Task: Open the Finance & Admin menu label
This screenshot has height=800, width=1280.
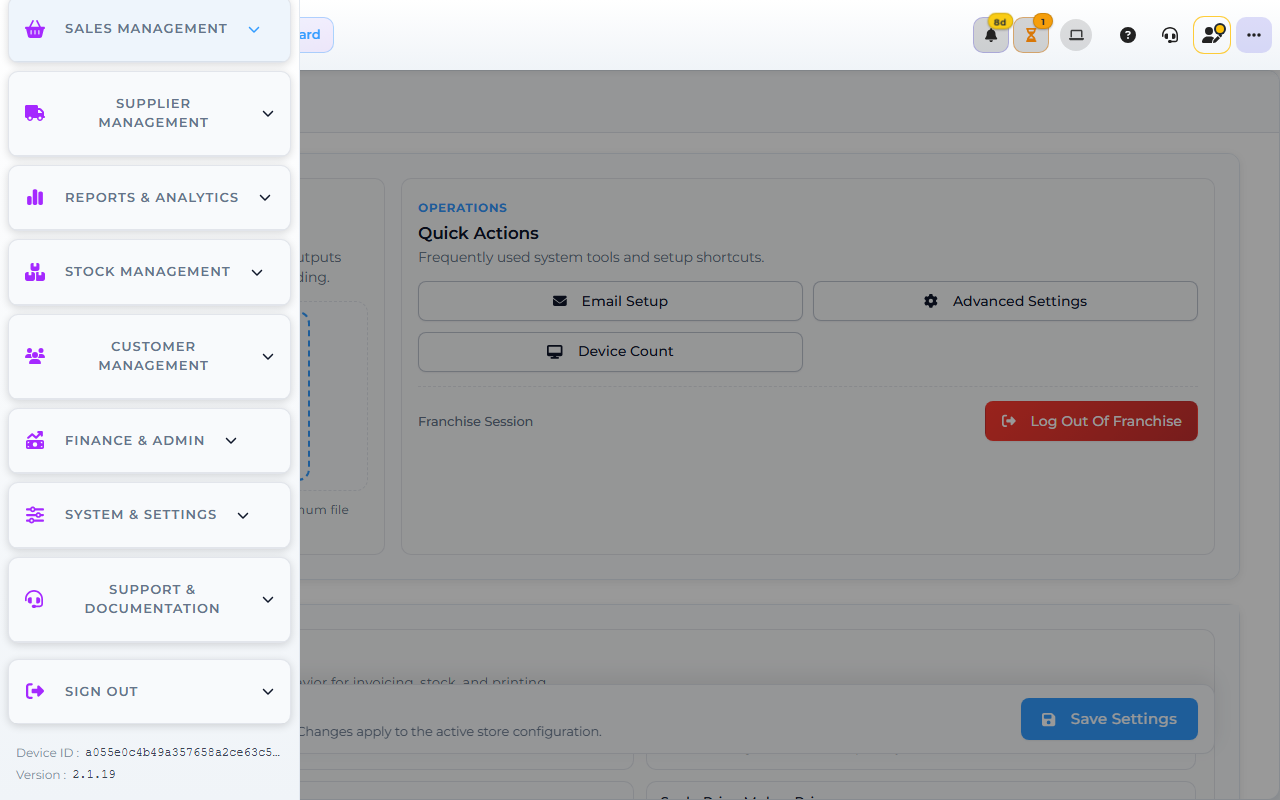Action: click(135, 440)
